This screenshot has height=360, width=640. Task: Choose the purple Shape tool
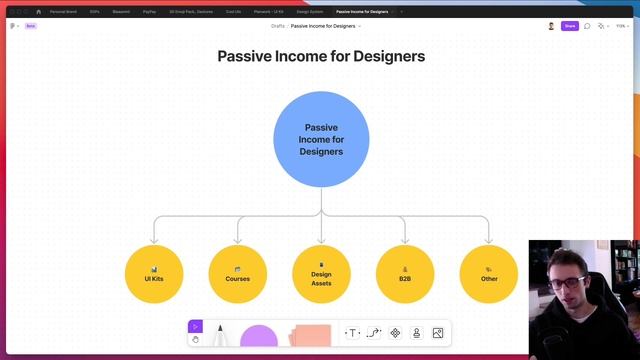259,336
